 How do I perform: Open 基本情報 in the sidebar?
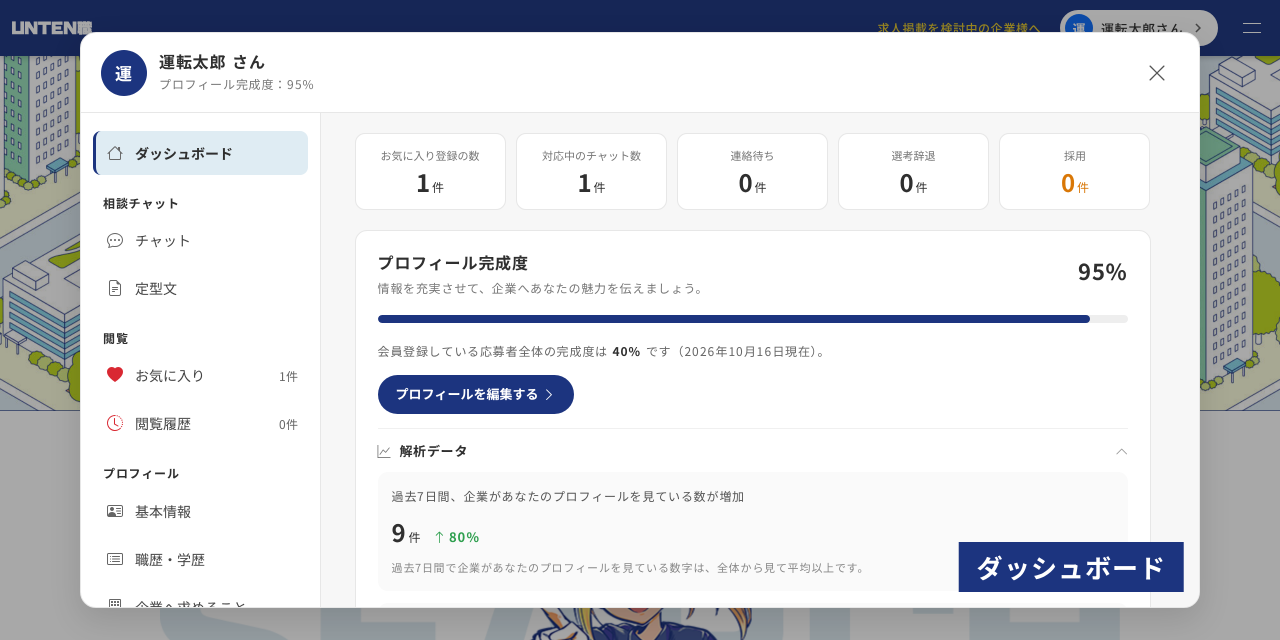click(x=201, y=511)
